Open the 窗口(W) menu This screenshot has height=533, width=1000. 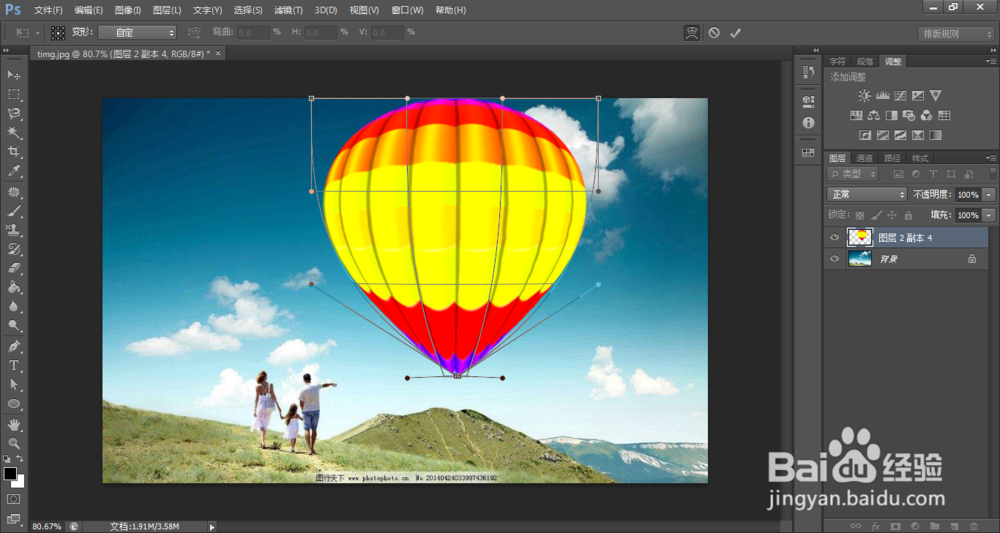[x=407, y=10]
